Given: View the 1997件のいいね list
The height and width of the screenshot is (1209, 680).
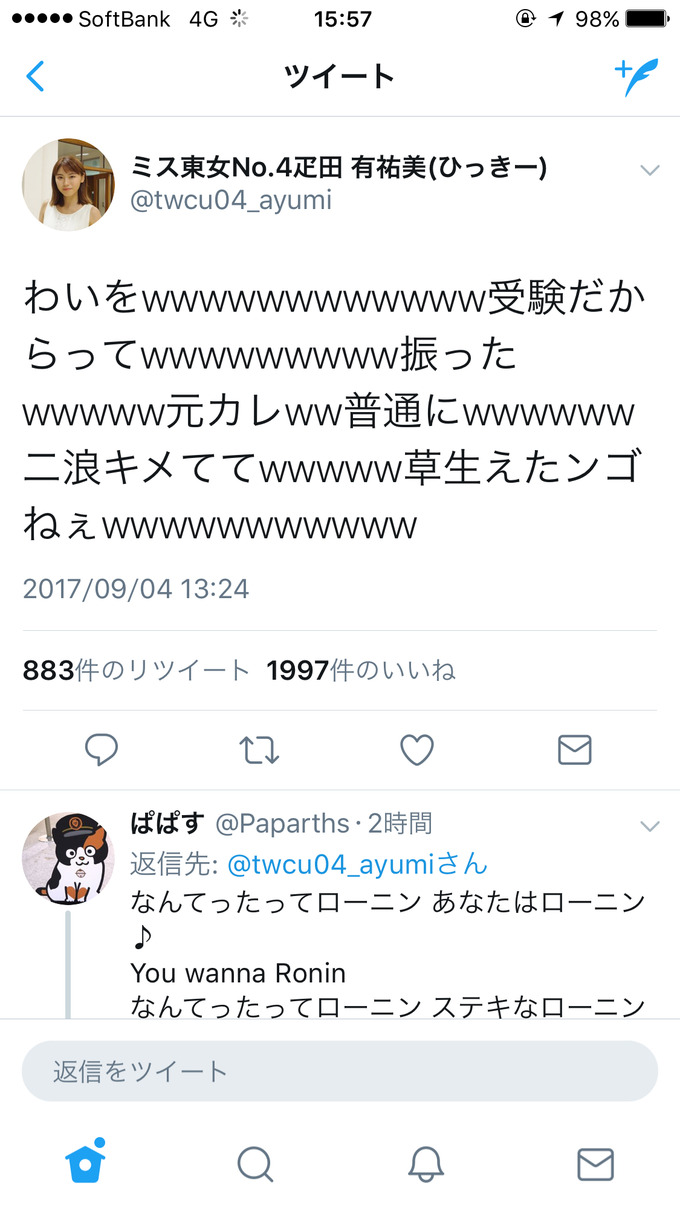Looking at the screenshot, I should click(361, 670).
